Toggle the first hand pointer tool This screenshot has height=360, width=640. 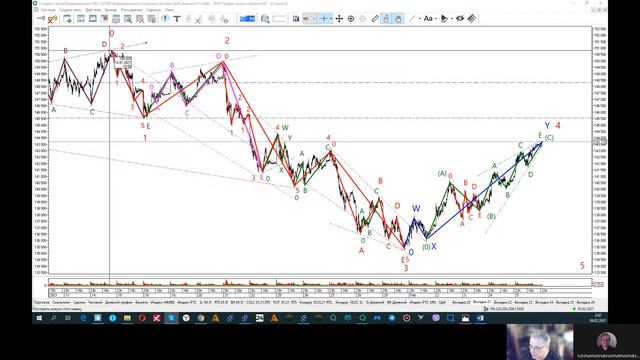click(387, 19)
